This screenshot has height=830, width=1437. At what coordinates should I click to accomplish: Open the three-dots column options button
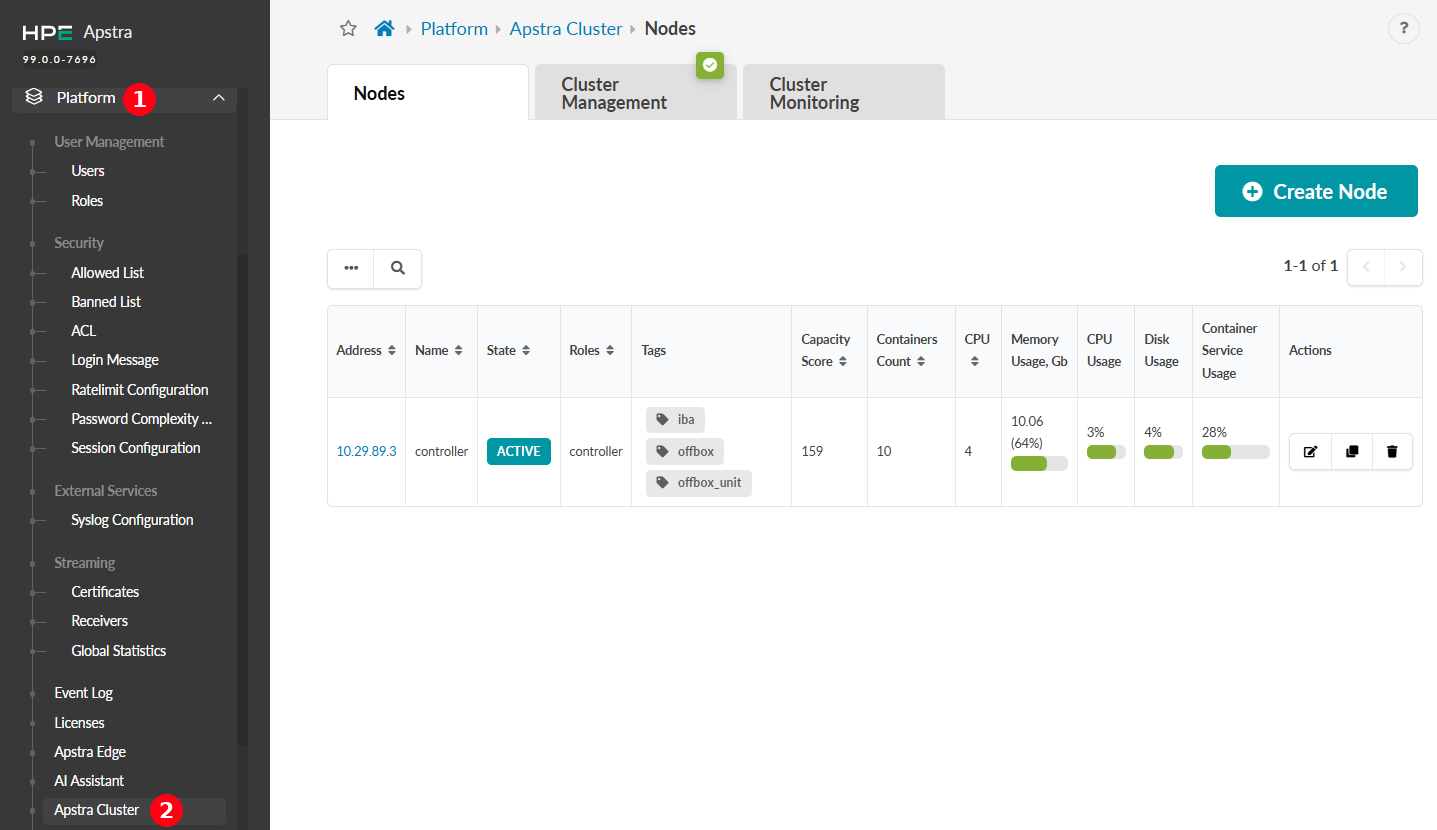click(x=351, y=269)
